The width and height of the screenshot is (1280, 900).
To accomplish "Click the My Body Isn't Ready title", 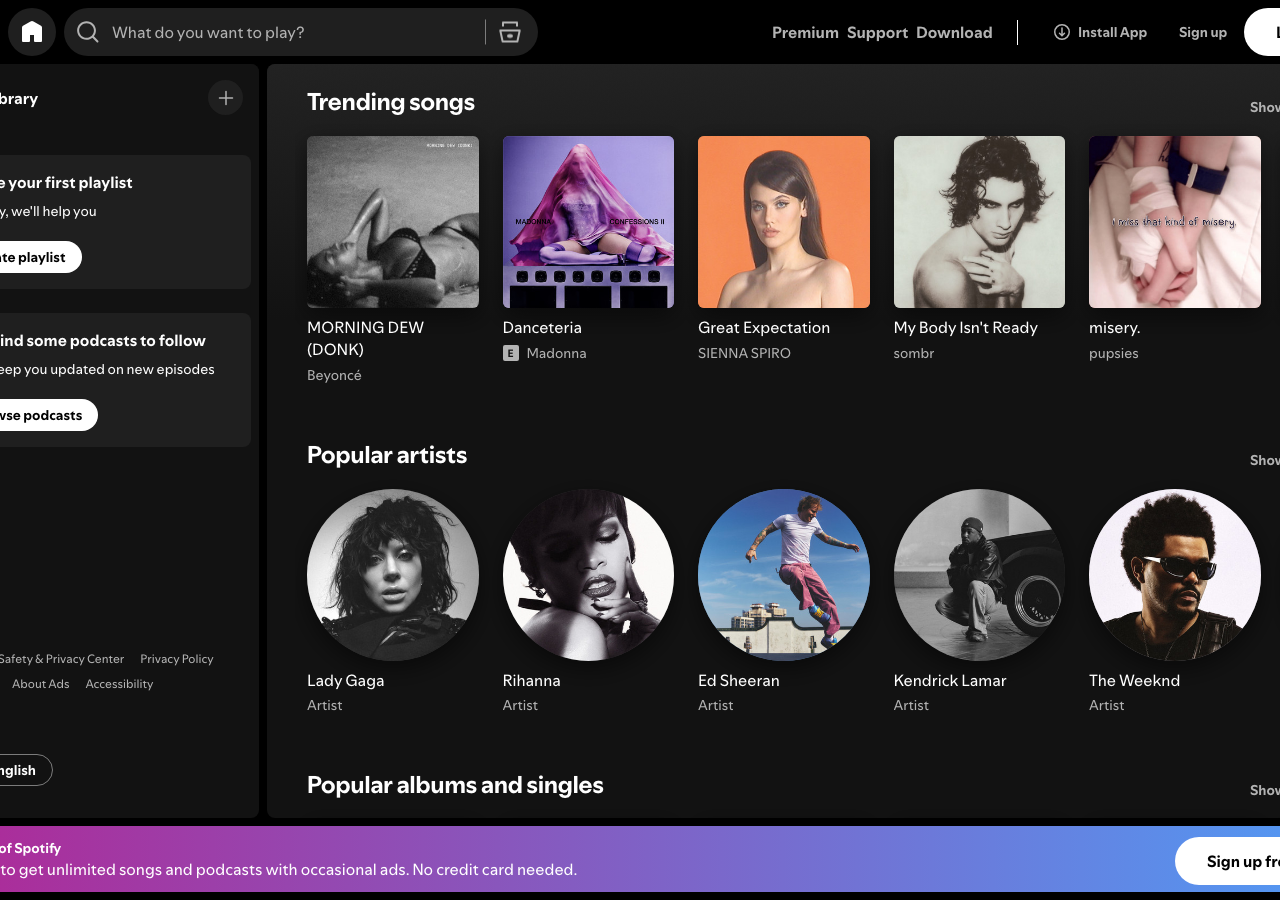I will 966,327.
